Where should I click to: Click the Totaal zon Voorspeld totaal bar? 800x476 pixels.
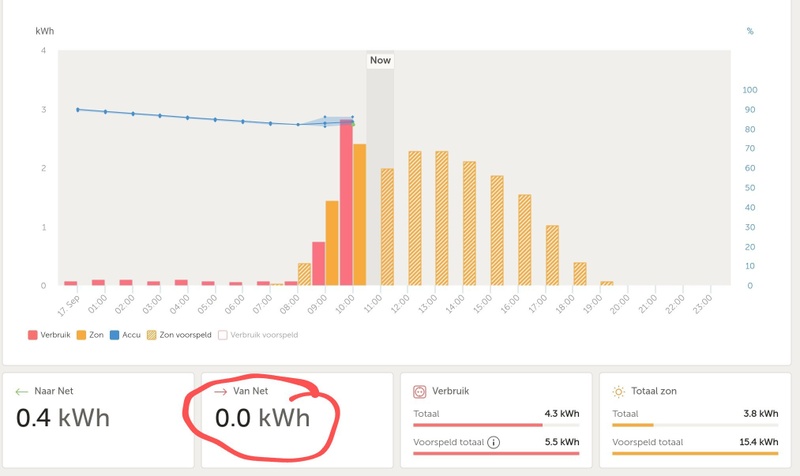coord(694,453)
